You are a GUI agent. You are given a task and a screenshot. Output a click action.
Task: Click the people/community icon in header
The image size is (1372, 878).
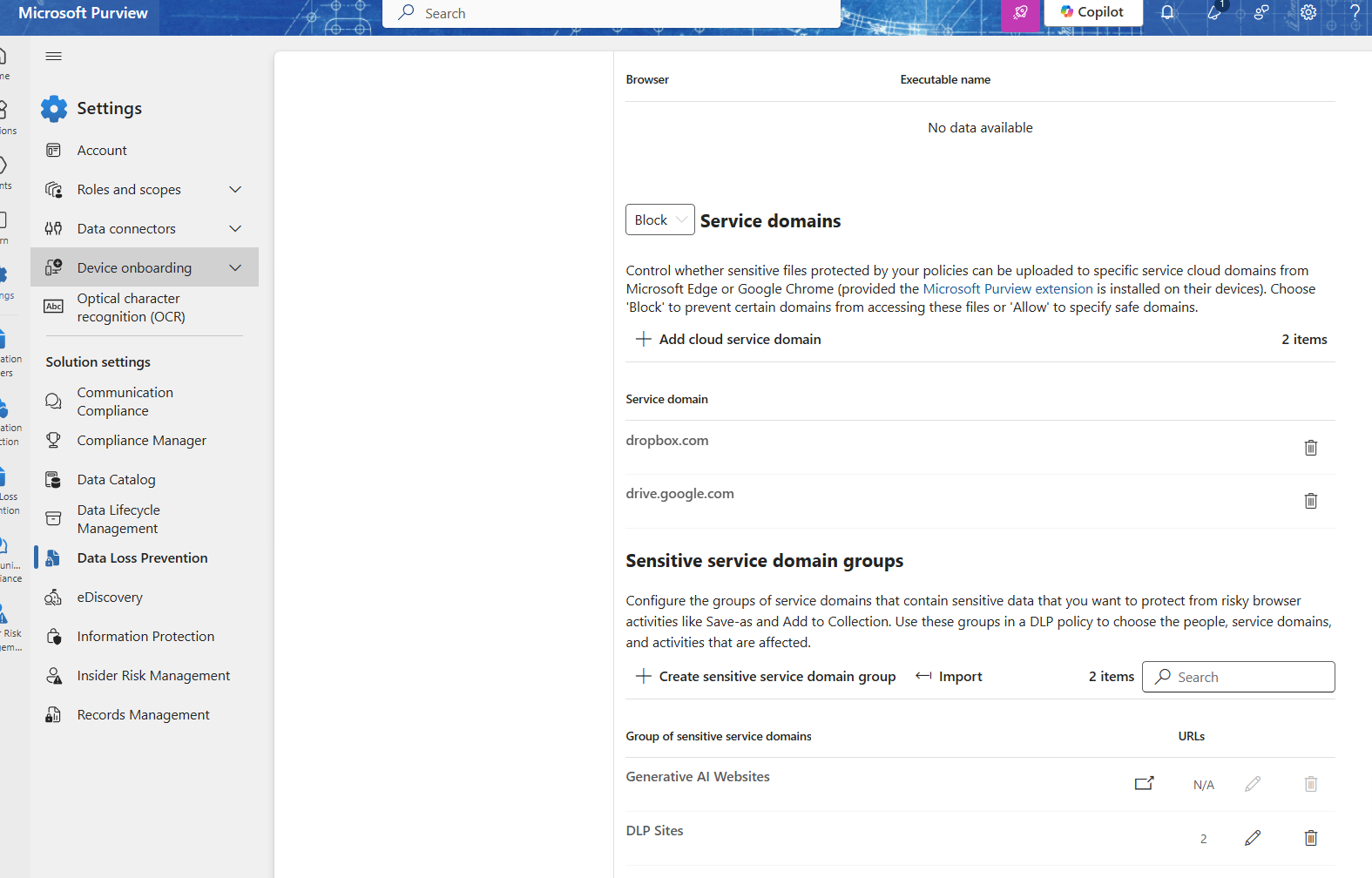point(1261,12)
